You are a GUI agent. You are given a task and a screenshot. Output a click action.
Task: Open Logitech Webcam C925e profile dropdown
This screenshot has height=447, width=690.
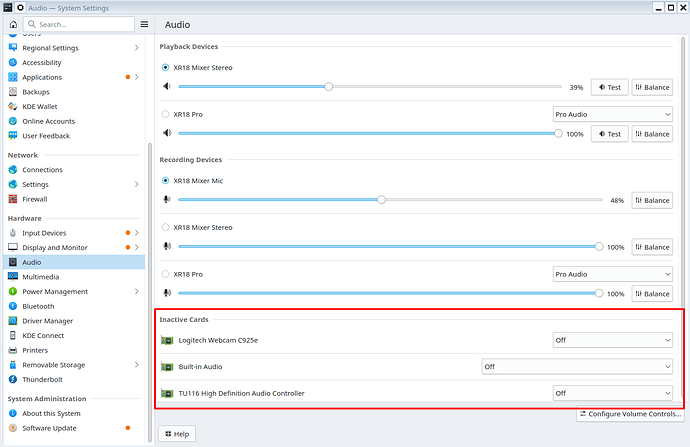[613, 340]
